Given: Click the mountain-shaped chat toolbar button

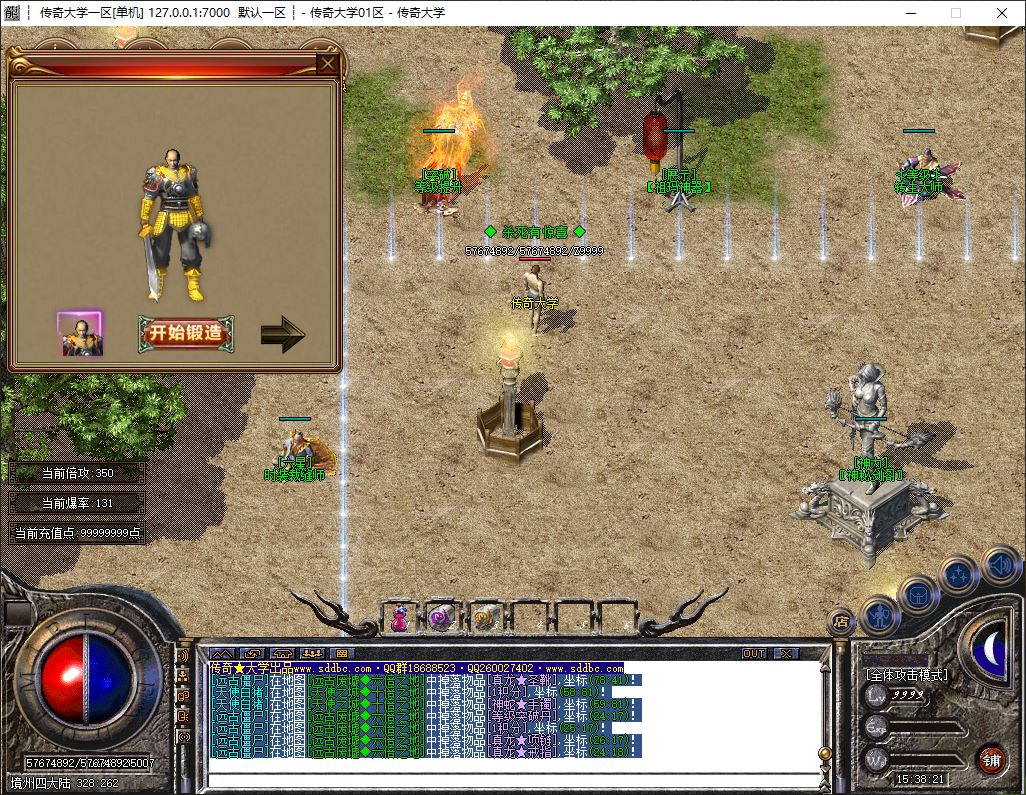Looking at the screenshot, I should (x=222, y=653).
